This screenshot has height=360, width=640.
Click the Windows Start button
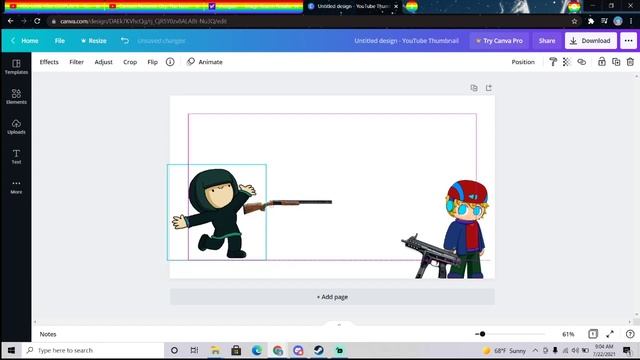[11, 350]
